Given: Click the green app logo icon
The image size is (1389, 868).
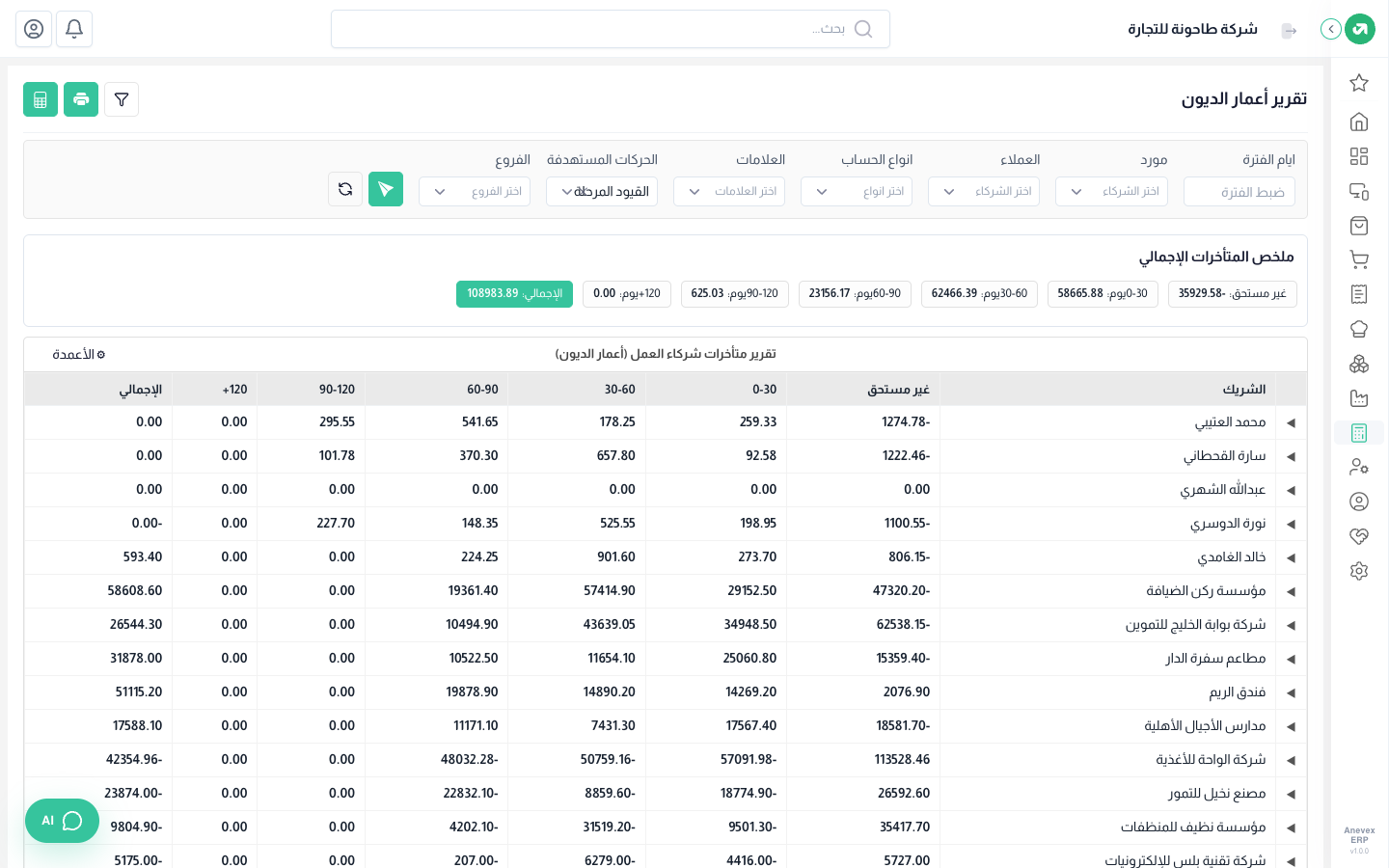Looking at the screenshot, I should click(1360, 29).
